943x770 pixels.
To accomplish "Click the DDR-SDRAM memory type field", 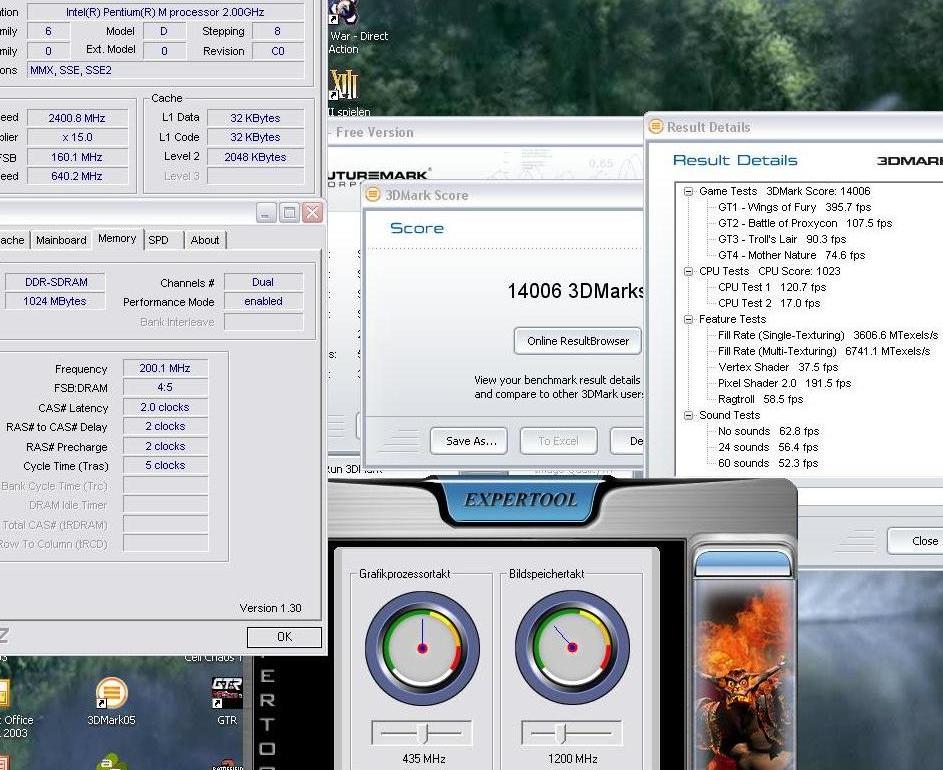I will (55, 282).
